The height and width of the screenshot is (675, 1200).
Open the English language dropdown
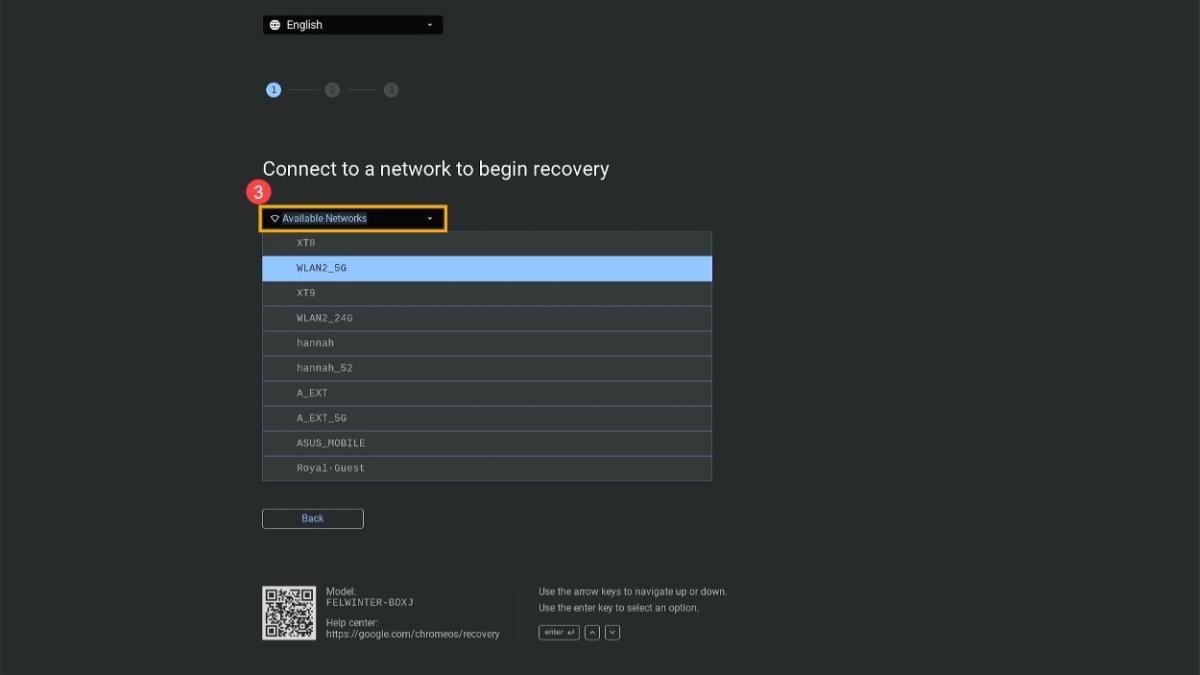[x=352, y=25]
